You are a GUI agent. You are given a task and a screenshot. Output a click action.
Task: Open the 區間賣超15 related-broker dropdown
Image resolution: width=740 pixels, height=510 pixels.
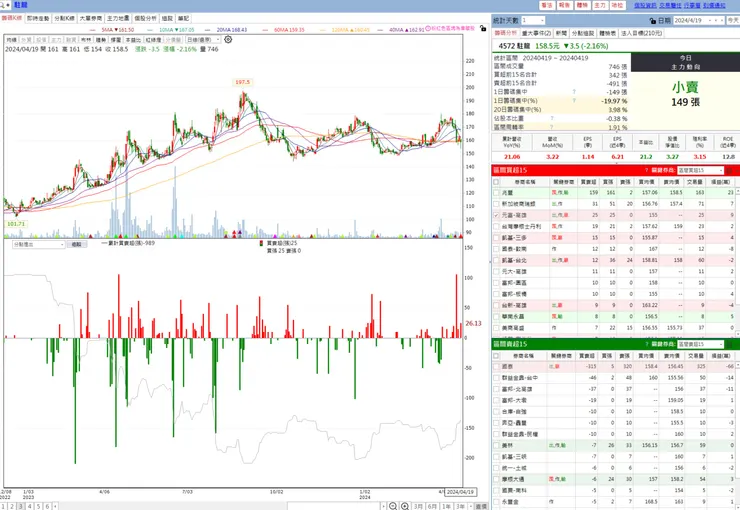700,344
